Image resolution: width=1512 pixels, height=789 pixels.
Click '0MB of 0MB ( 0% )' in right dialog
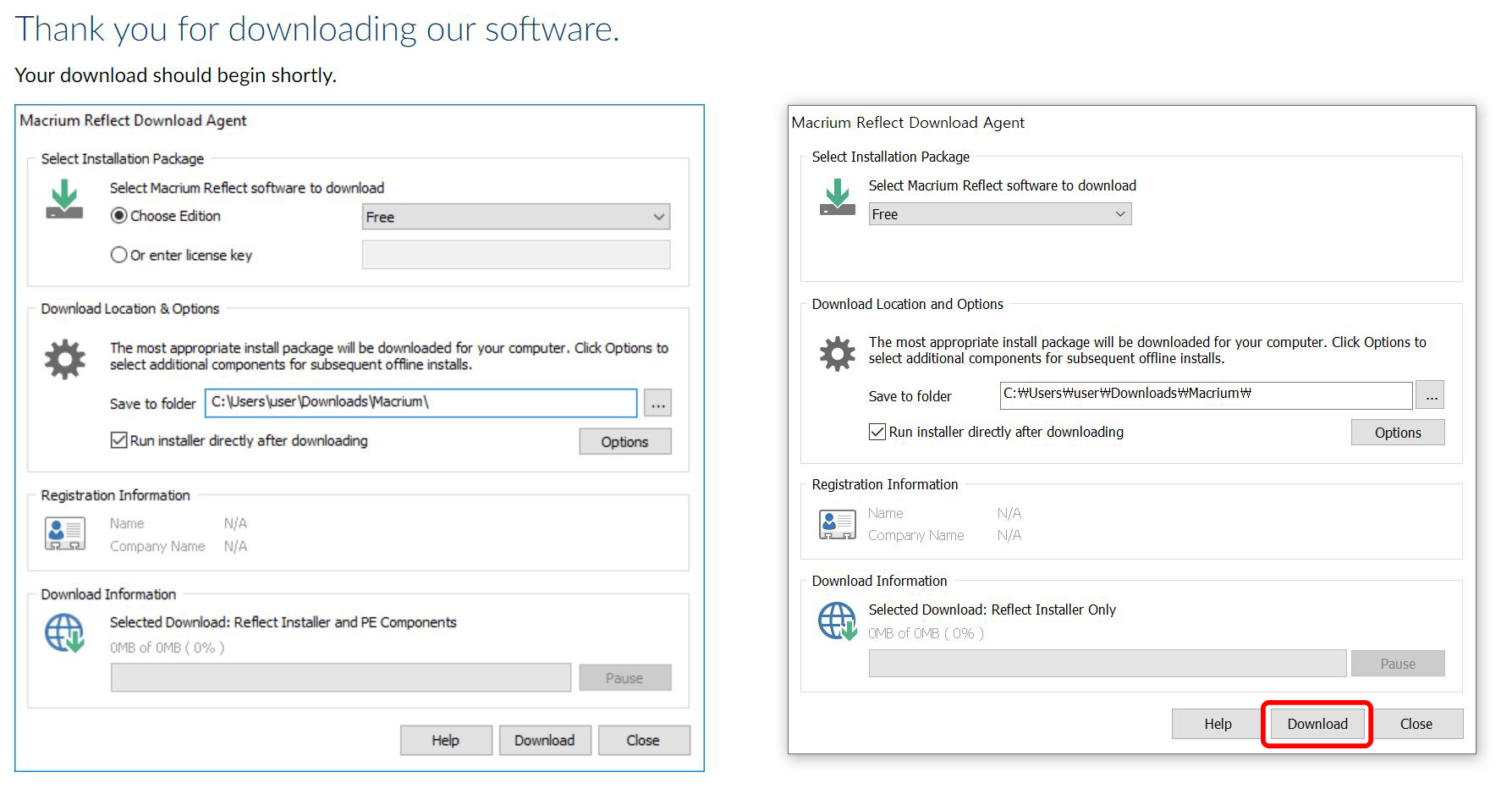point(926,633)
